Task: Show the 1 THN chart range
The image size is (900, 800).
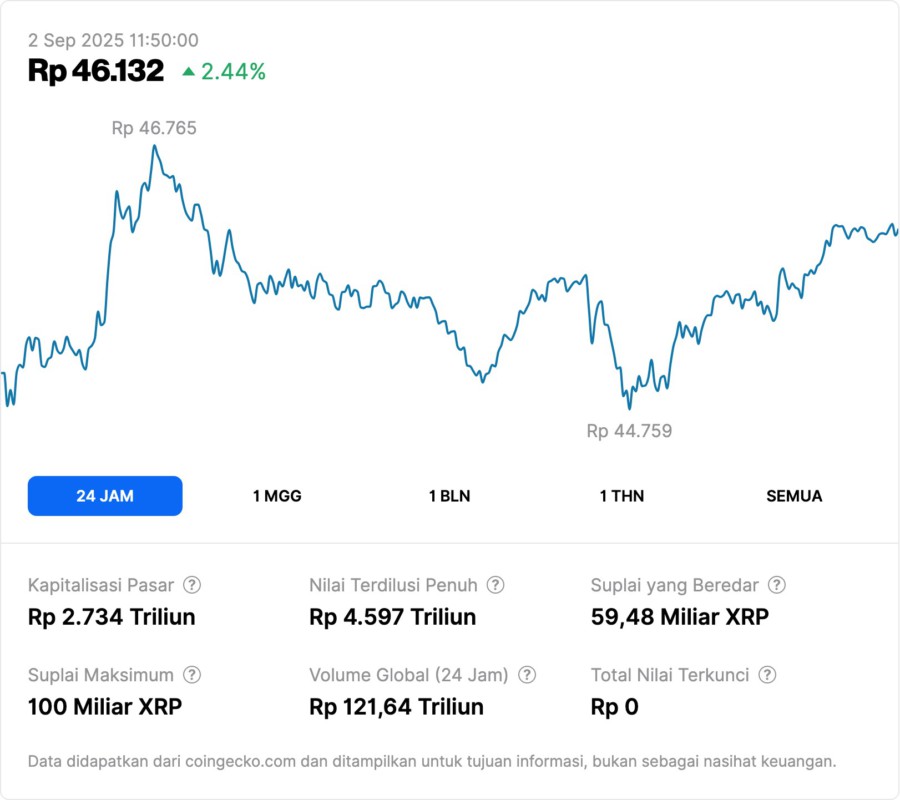Action: [622, 496]
